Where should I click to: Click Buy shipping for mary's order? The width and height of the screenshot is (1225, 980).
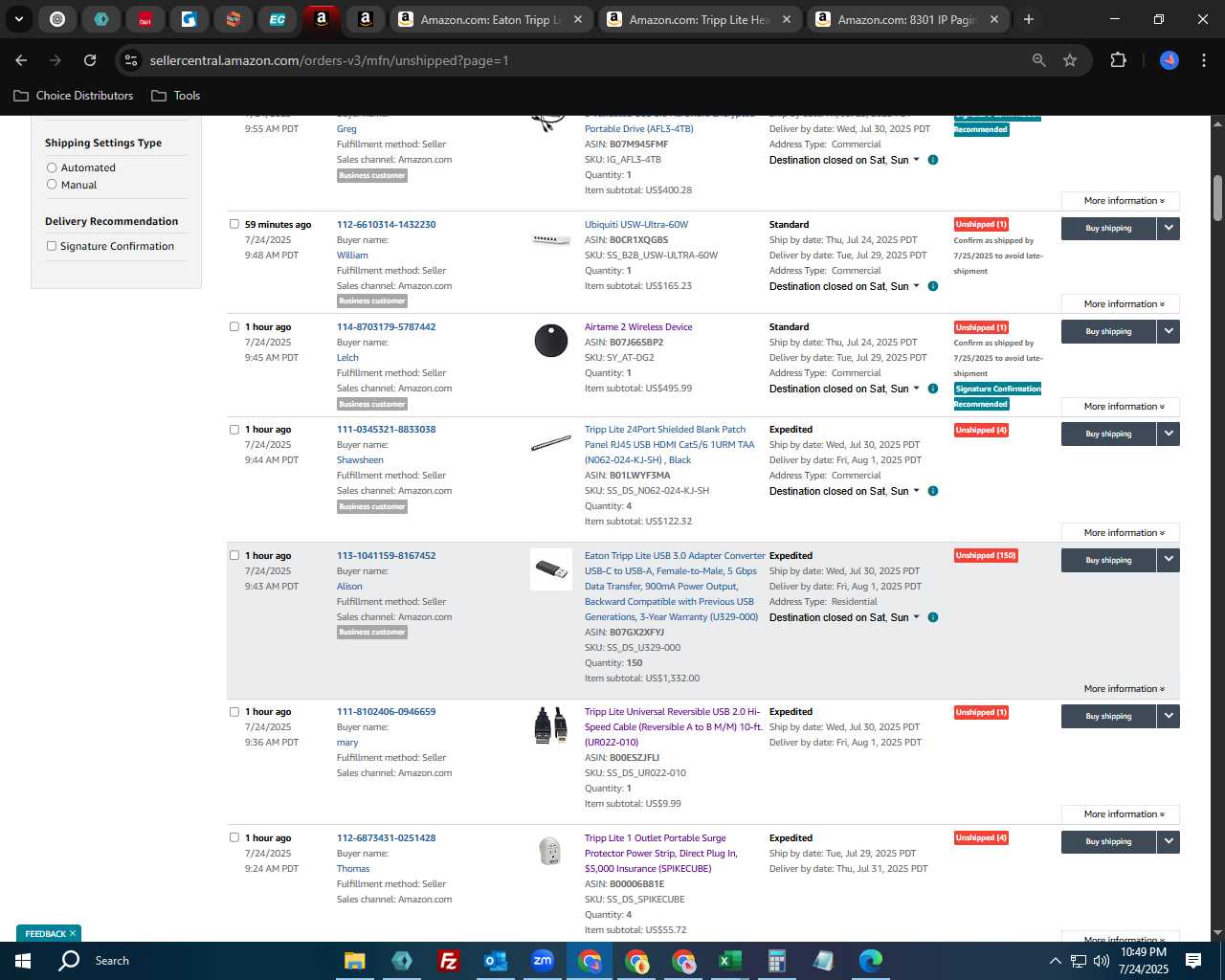pyautogui.click(x=1108, y=716)
